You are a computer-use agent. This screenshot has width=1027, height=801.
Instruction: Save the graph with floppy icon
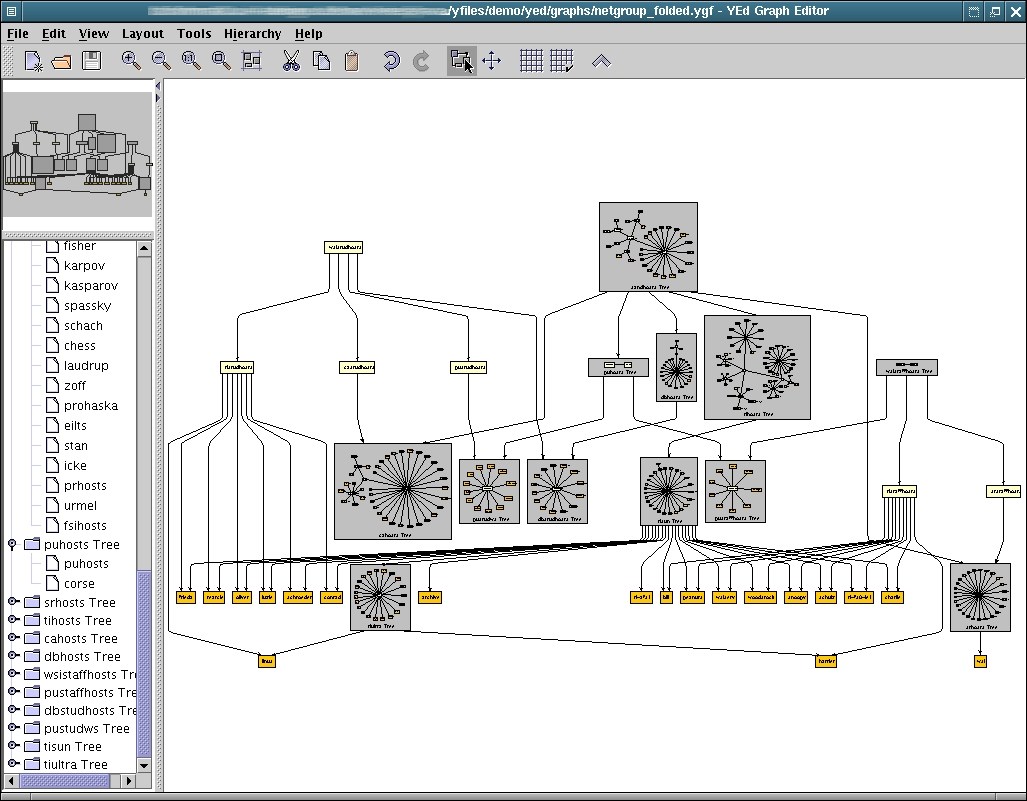[x=91, y=61]
